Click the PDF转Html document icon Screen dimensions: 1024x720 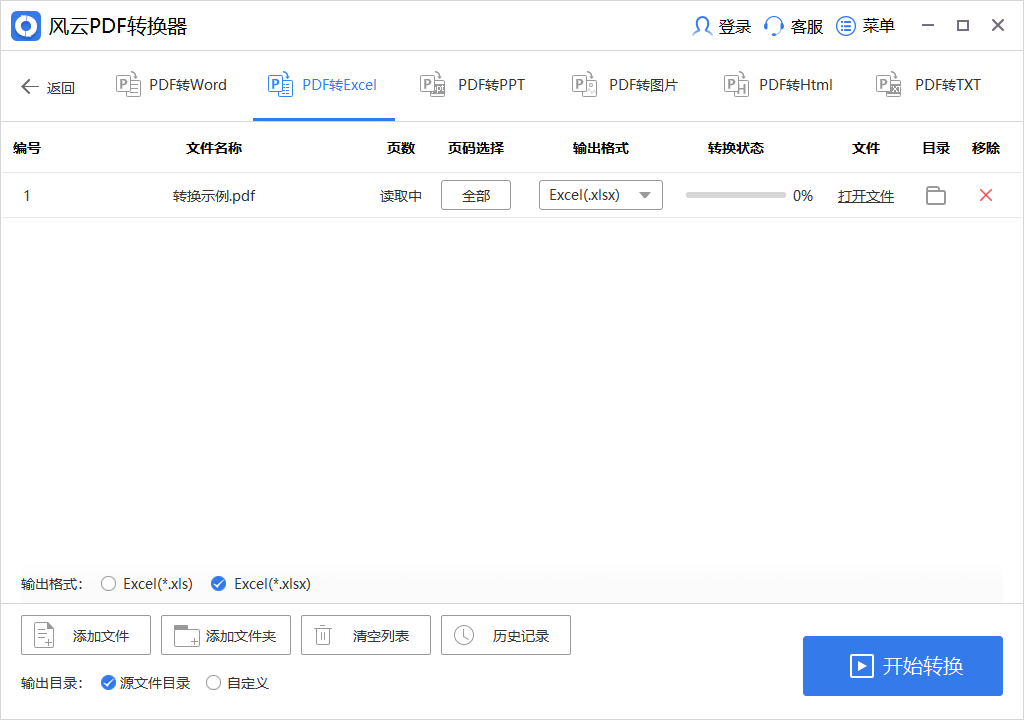(737, 84)
